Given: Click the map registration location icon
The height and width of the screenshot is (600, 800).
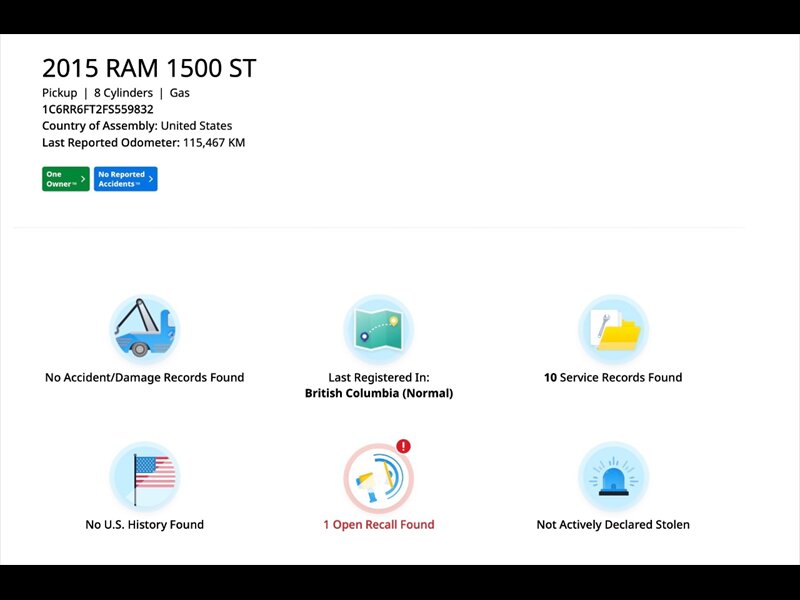Looking at the screenshot, I should [378, 330].
